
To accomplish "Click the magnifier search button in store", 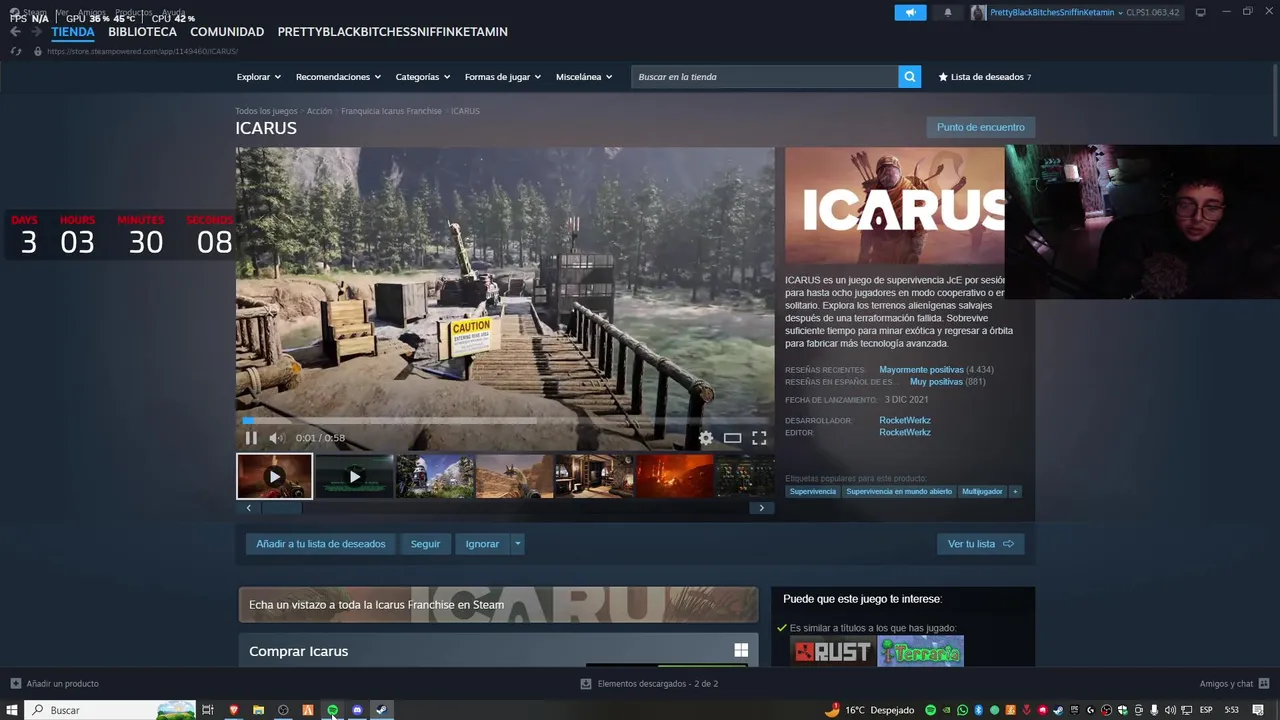I will [910, 77].
